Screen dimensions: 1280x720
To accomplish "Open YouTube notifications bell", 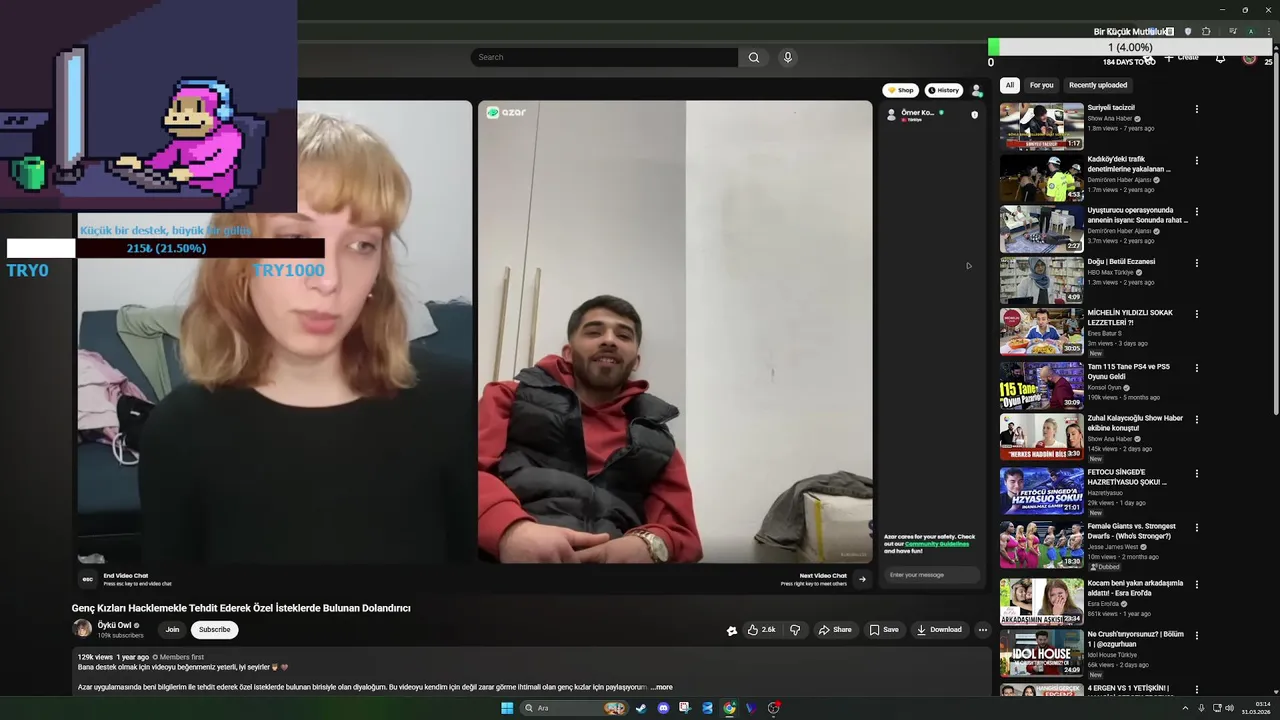I will click(x=1220, y=58).
